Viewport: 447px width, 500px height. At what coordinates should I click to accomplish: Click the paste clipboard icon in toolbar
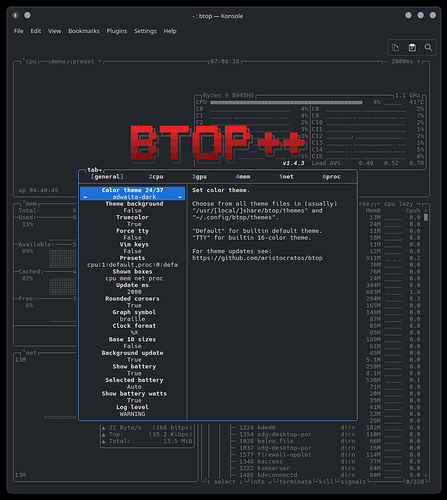tap(412, 48)
